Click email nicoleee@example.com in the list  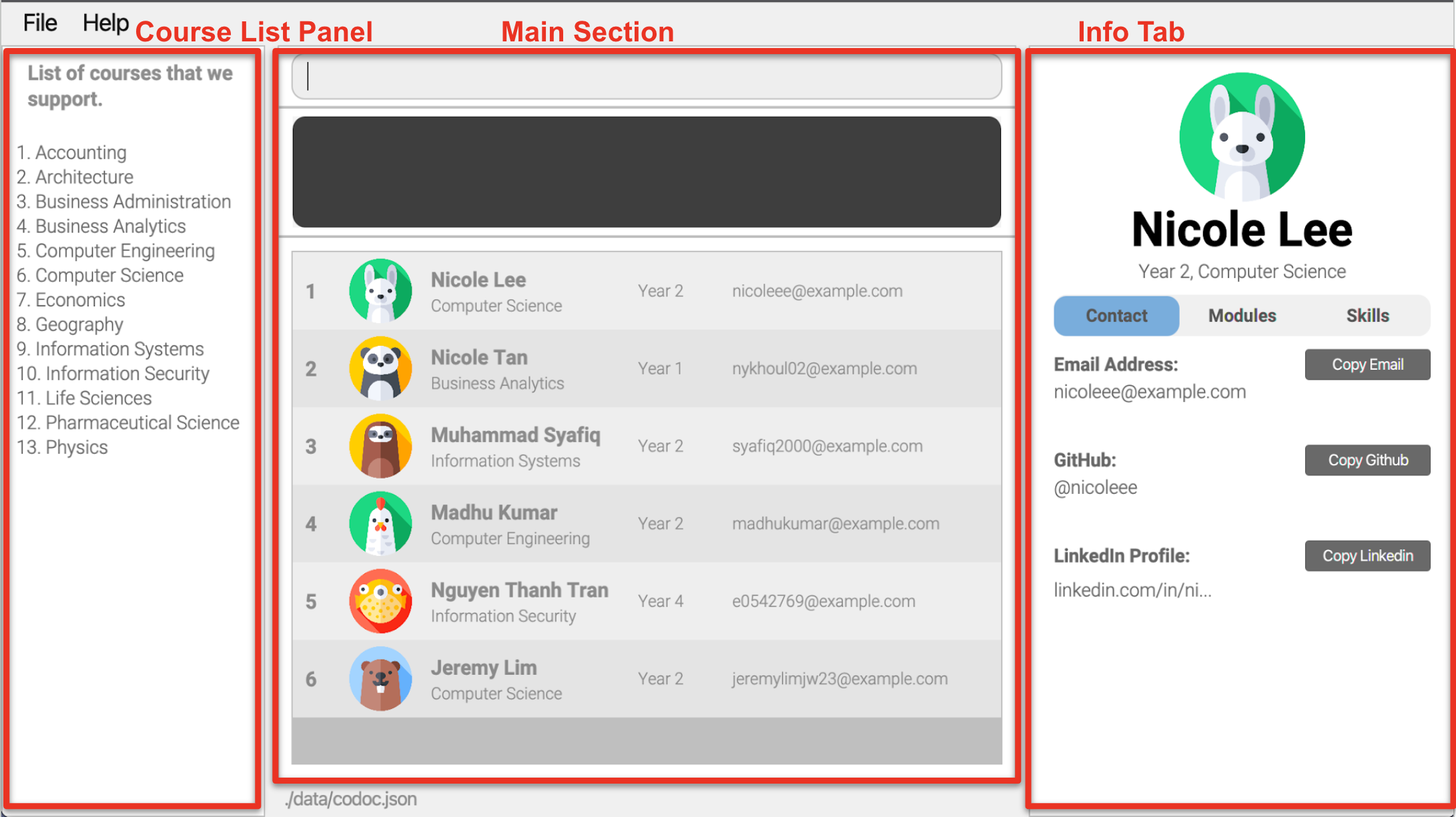pos(817,291)
